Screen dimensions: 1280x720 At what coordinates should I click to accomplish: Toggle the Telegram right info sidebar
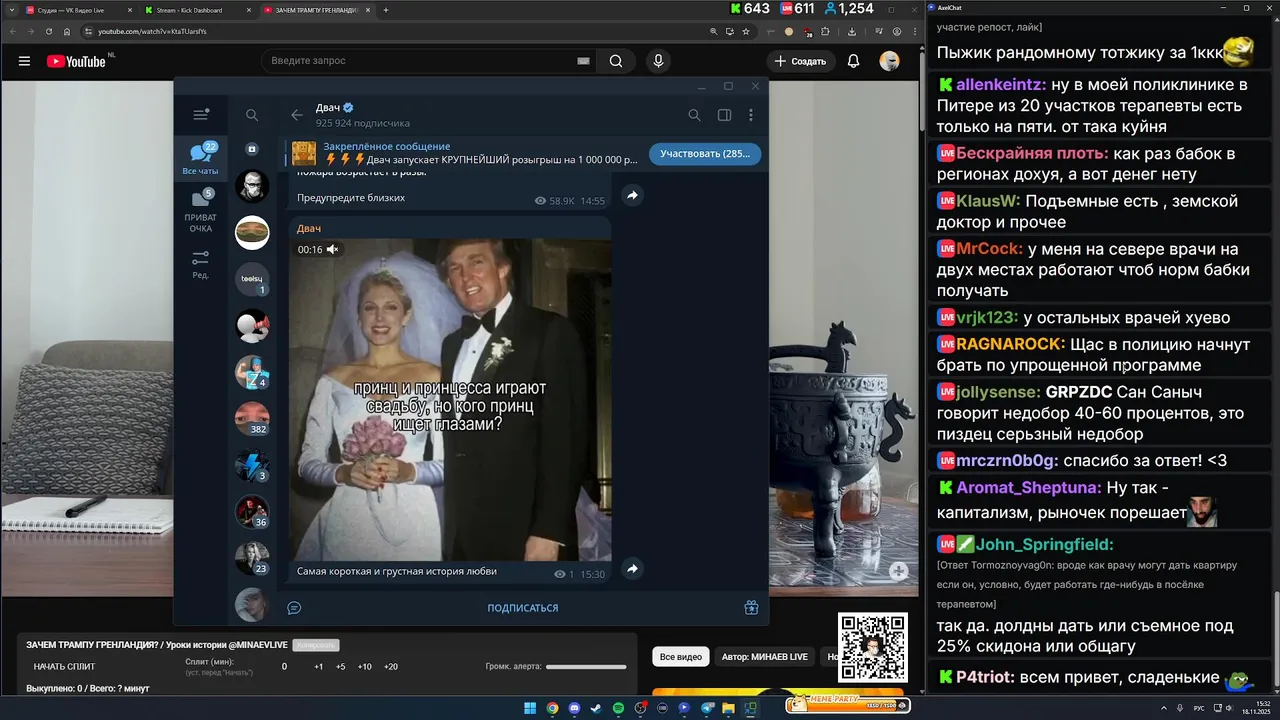pyautogui.click(x=724, y=115)
